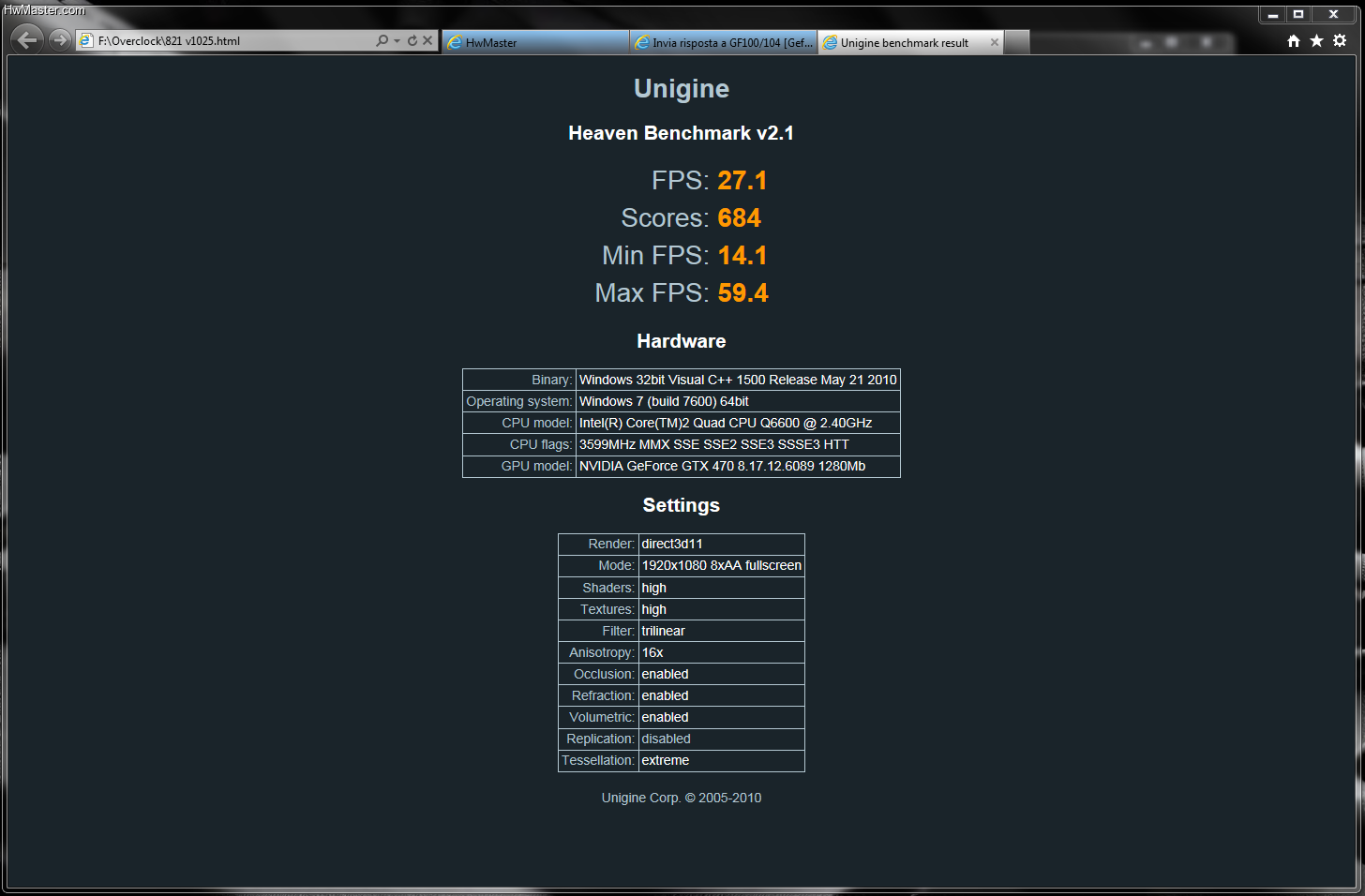The width and height of the screenshot is (1365, 896).
Task: Click the Unigine heading
Action: pyautogui.click(x=682, y=88)
